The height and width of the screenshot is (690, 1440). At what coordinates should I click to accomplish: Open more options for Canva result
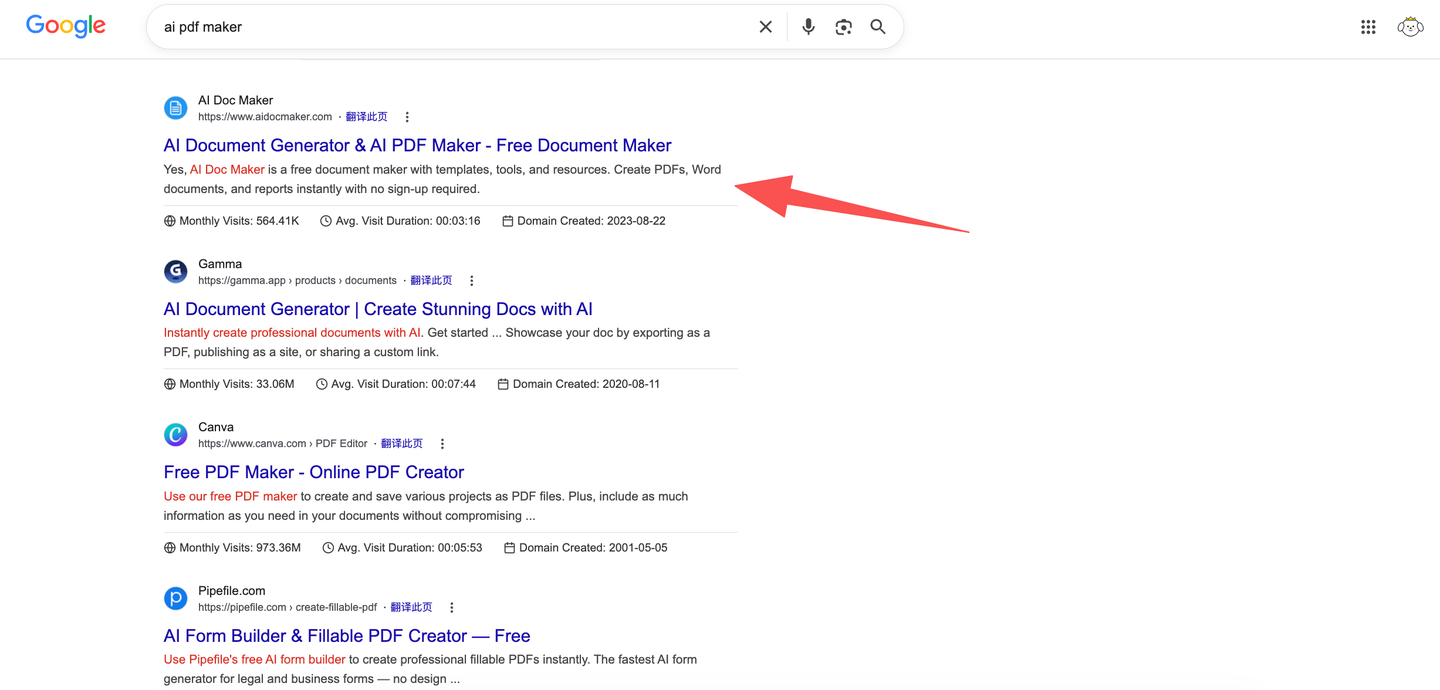click(x=442, y=444)
